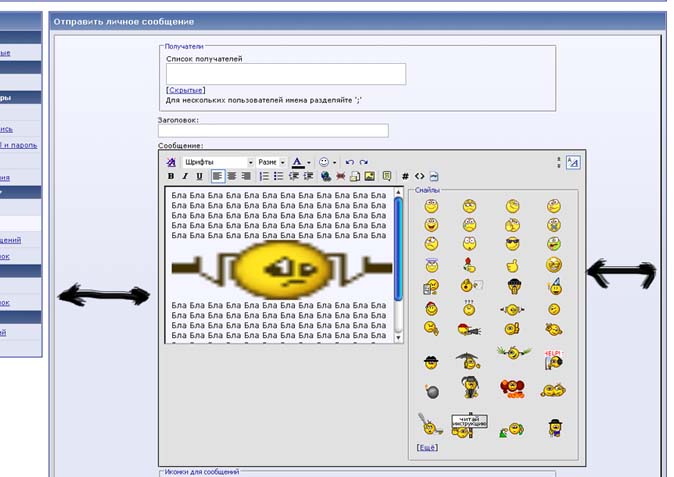Toggle italic text formatting
Image resolution: width=674 pixels, height=477 pixels.
[x=185, y=176]
